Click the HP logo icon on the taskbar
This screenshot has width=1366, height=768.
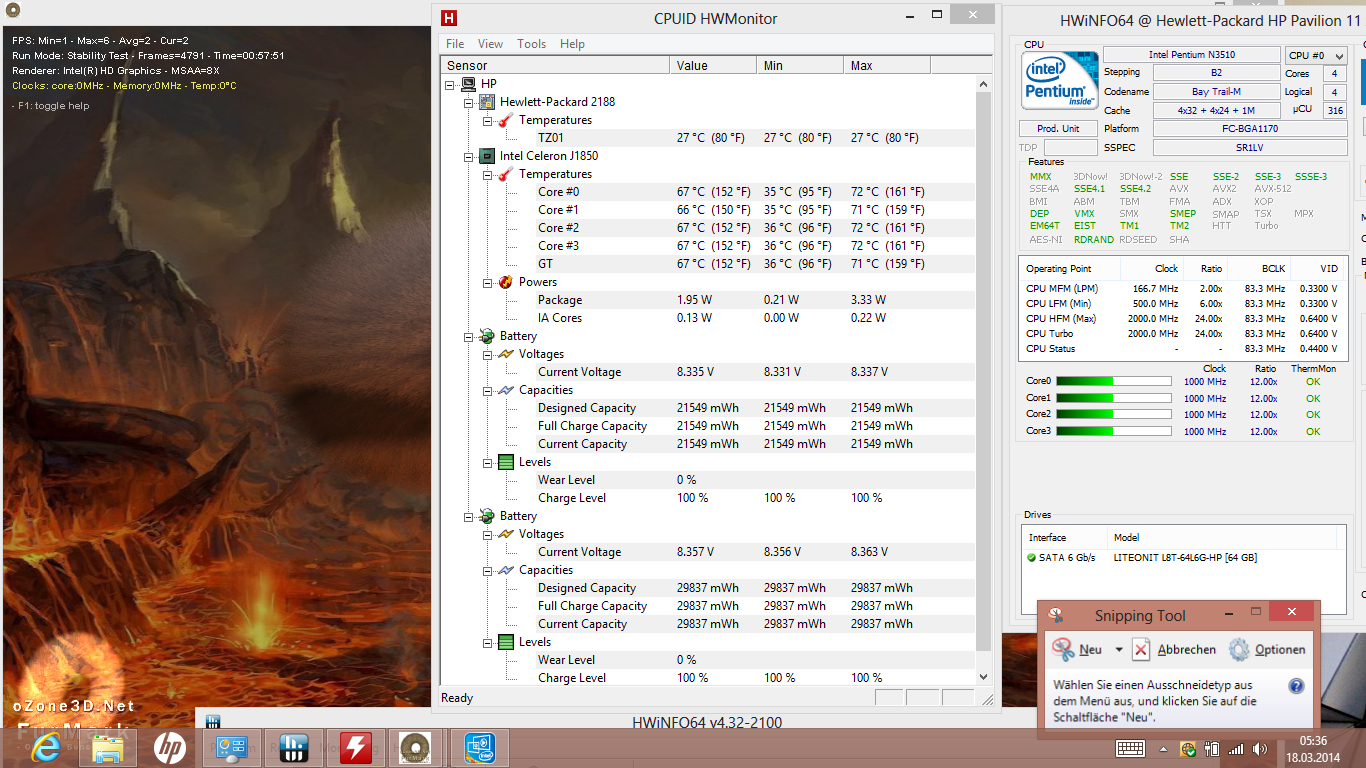point(169,747)
